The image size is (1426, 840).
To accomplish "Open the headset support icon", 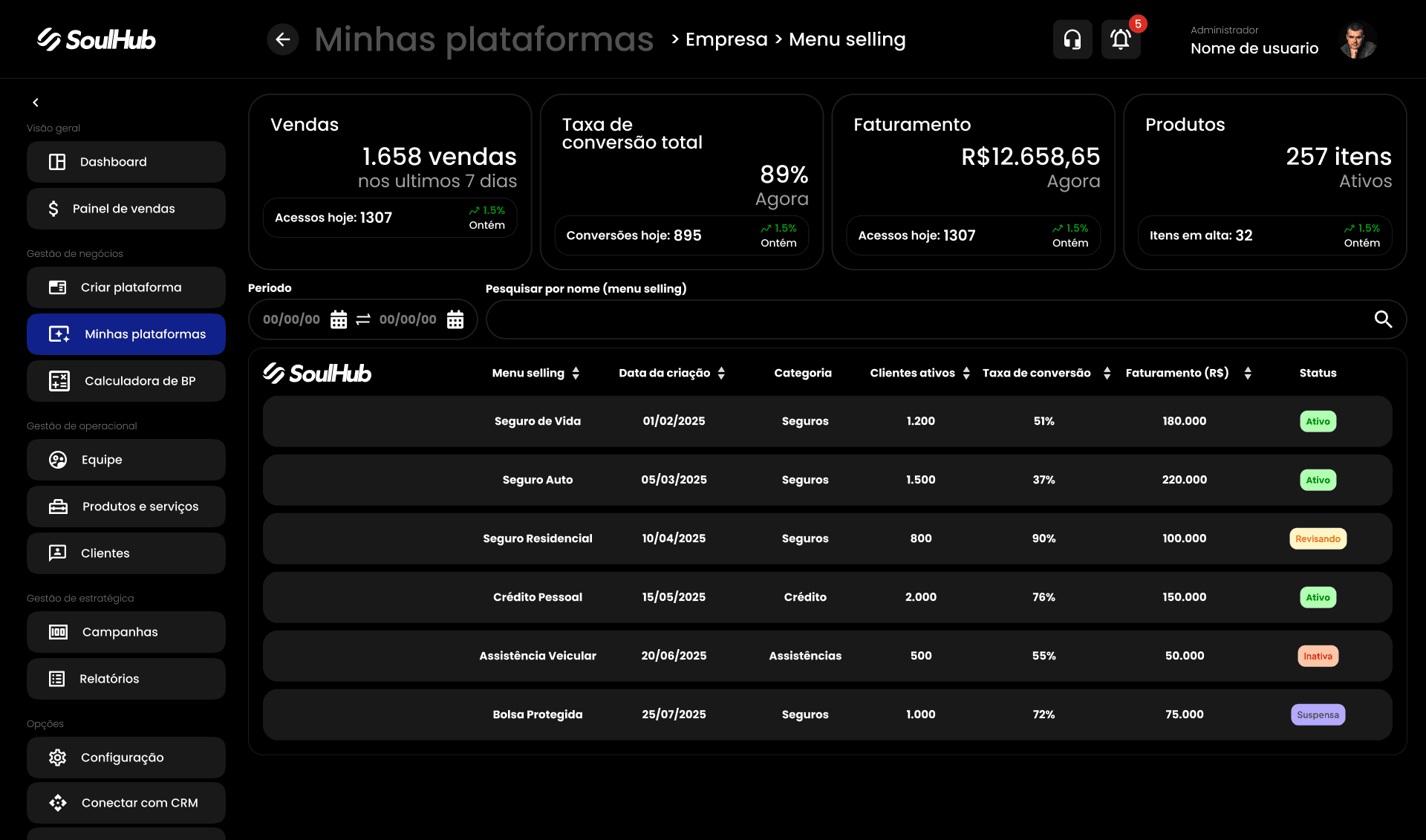I will coord(1072,39).
